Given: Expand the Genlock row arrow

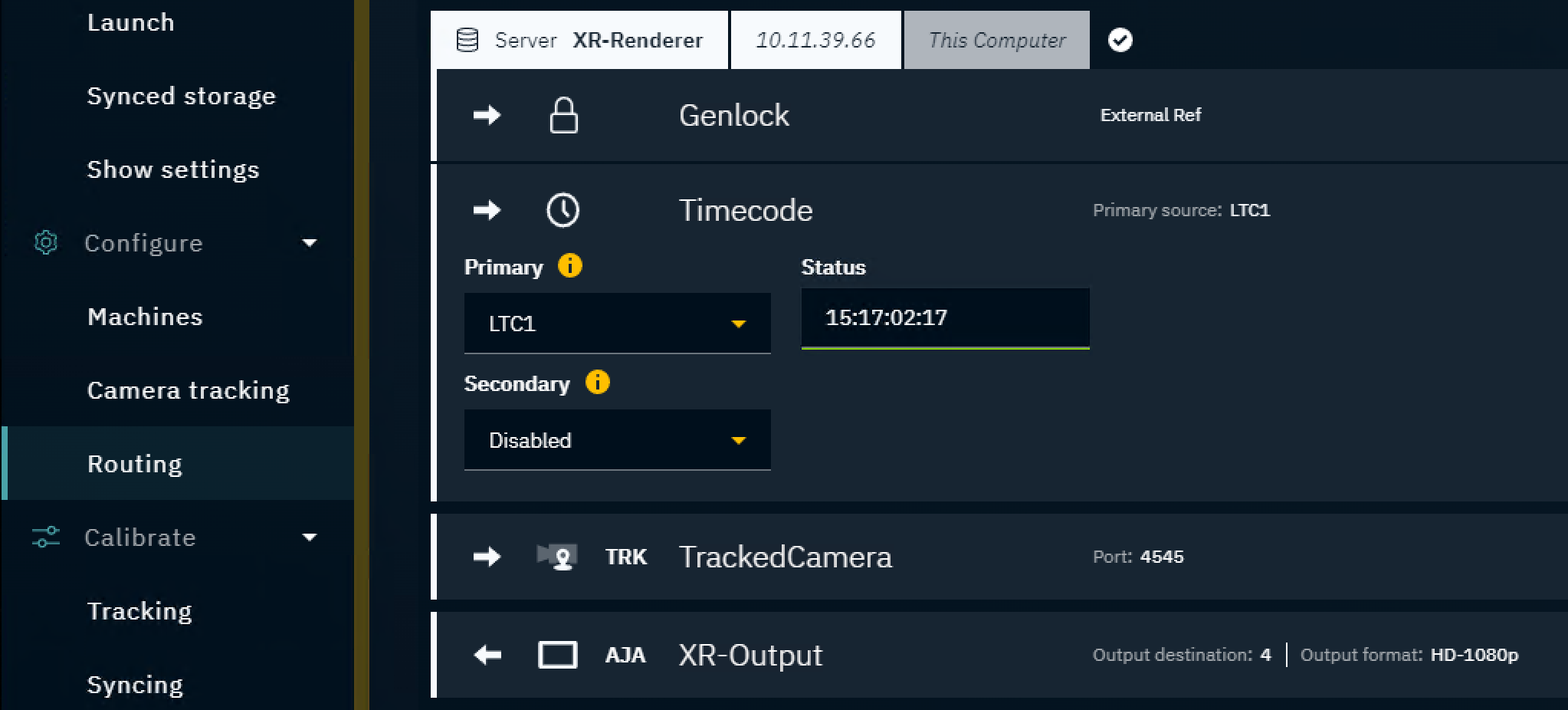Looking at the screenshot, I should pos(487,116).
